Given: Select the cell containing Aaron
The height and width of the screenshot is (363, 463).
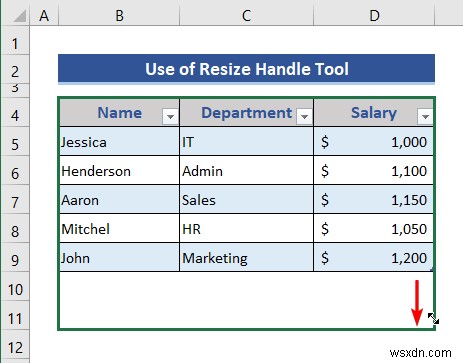Looking at the screenshot, I should 119,199.
